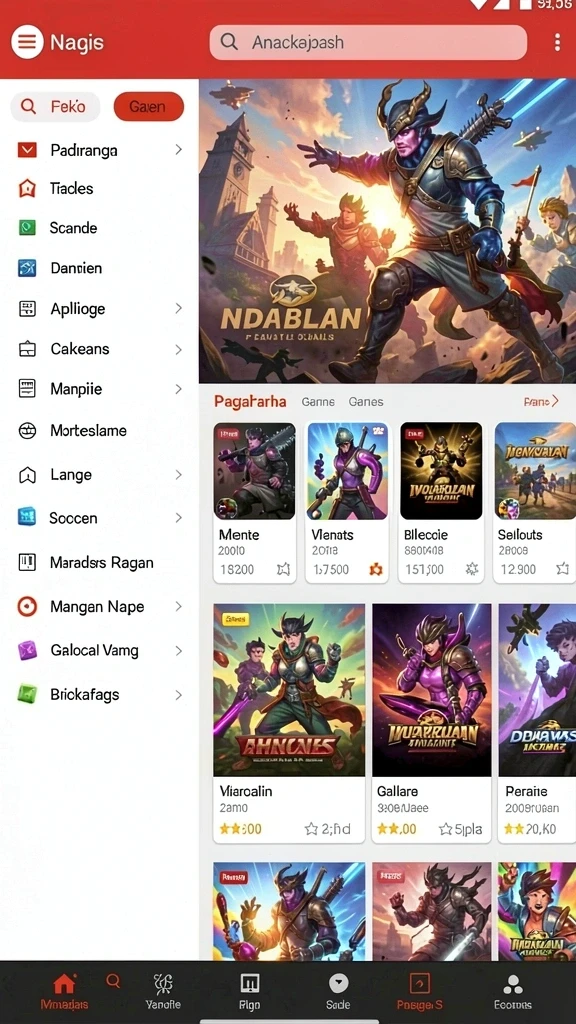This screenshot has width=576, height=1024.
Task: Toggle favorite star on the Sellouts card
Action: pos(562,569)
